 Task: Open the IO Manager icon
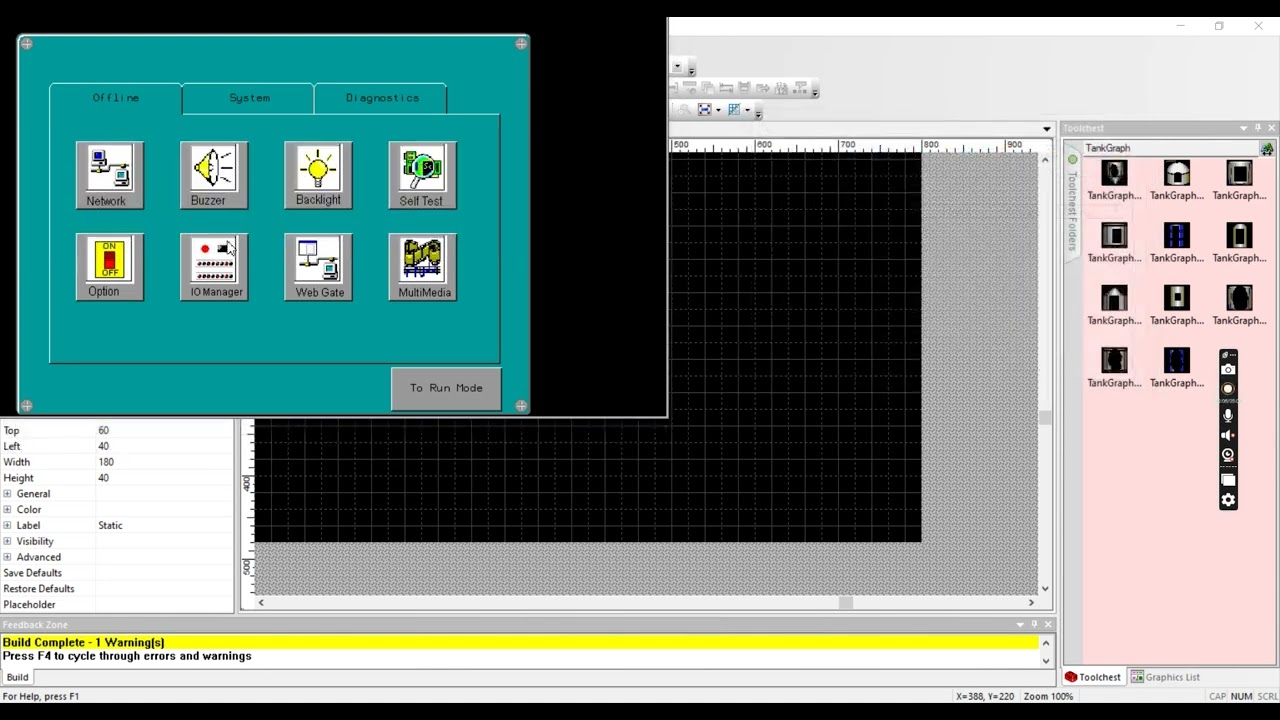tap(213, 267)
